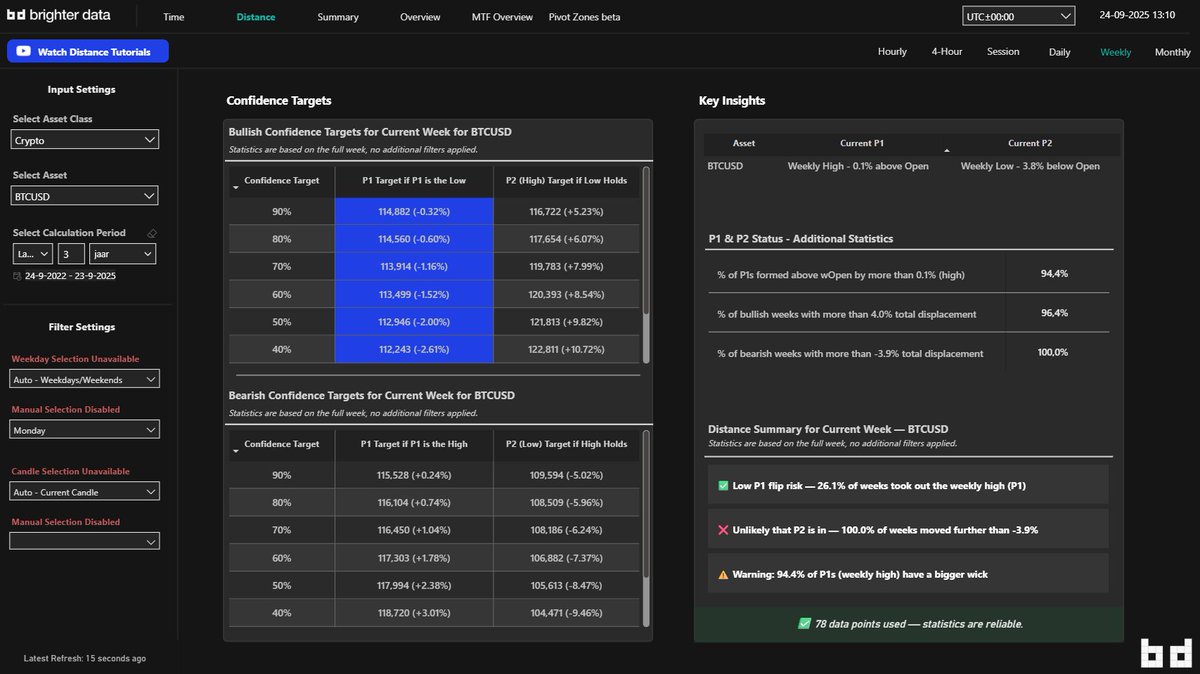
Task: Switch timeframe to Hourly
Action: 892,52
